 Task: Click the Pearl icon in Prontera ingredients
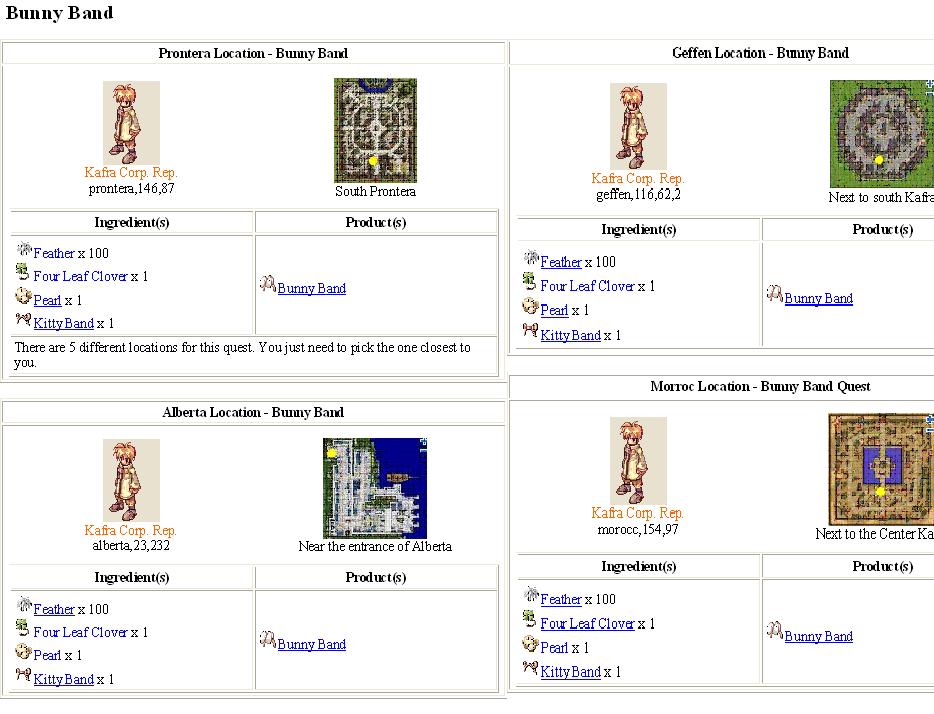[23, 296]
